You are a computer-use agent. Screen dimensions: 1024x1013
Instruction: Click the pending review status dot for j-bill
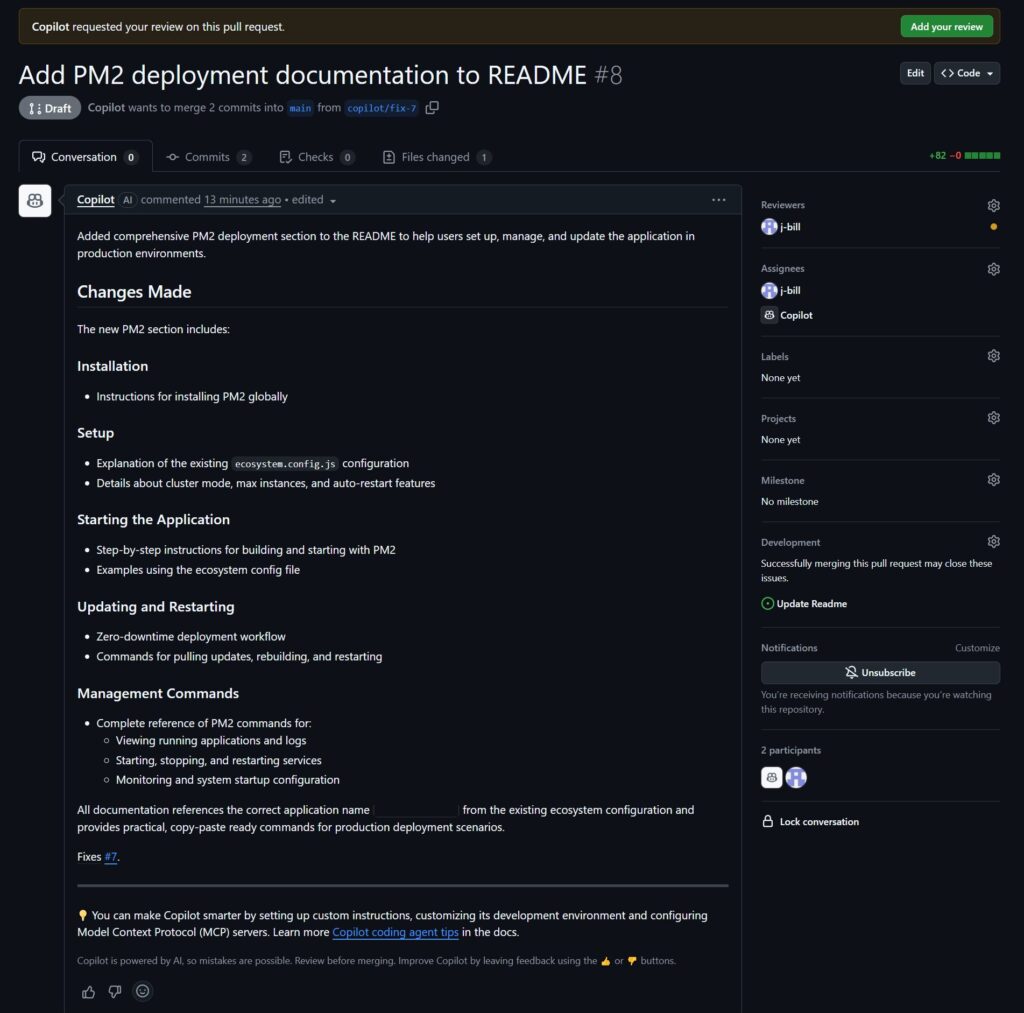tap(993, 227)
